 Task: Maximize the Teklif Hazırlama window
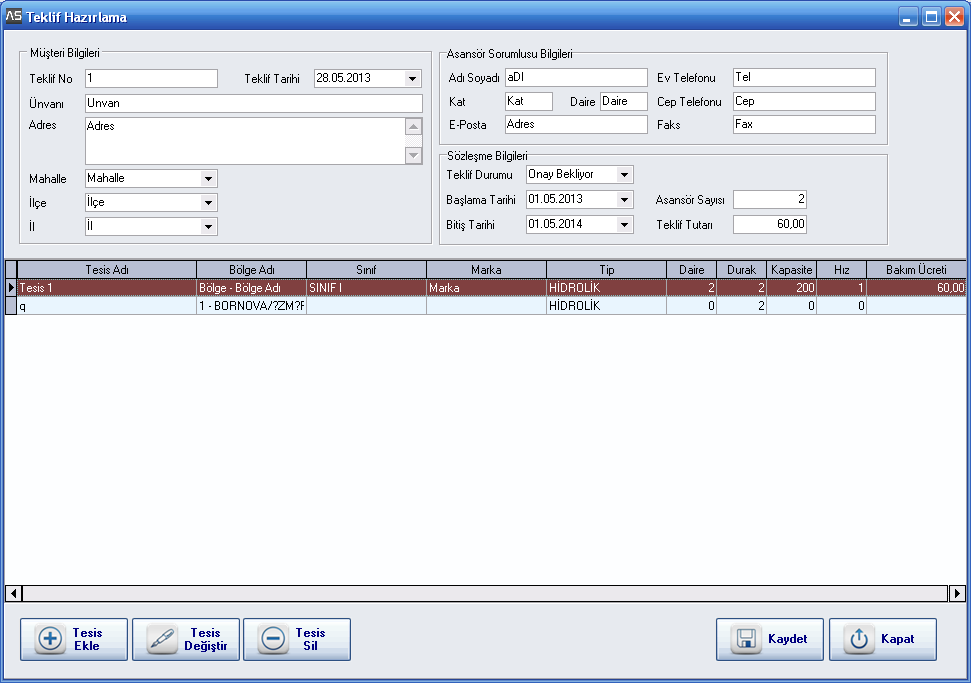click(931, 17)
